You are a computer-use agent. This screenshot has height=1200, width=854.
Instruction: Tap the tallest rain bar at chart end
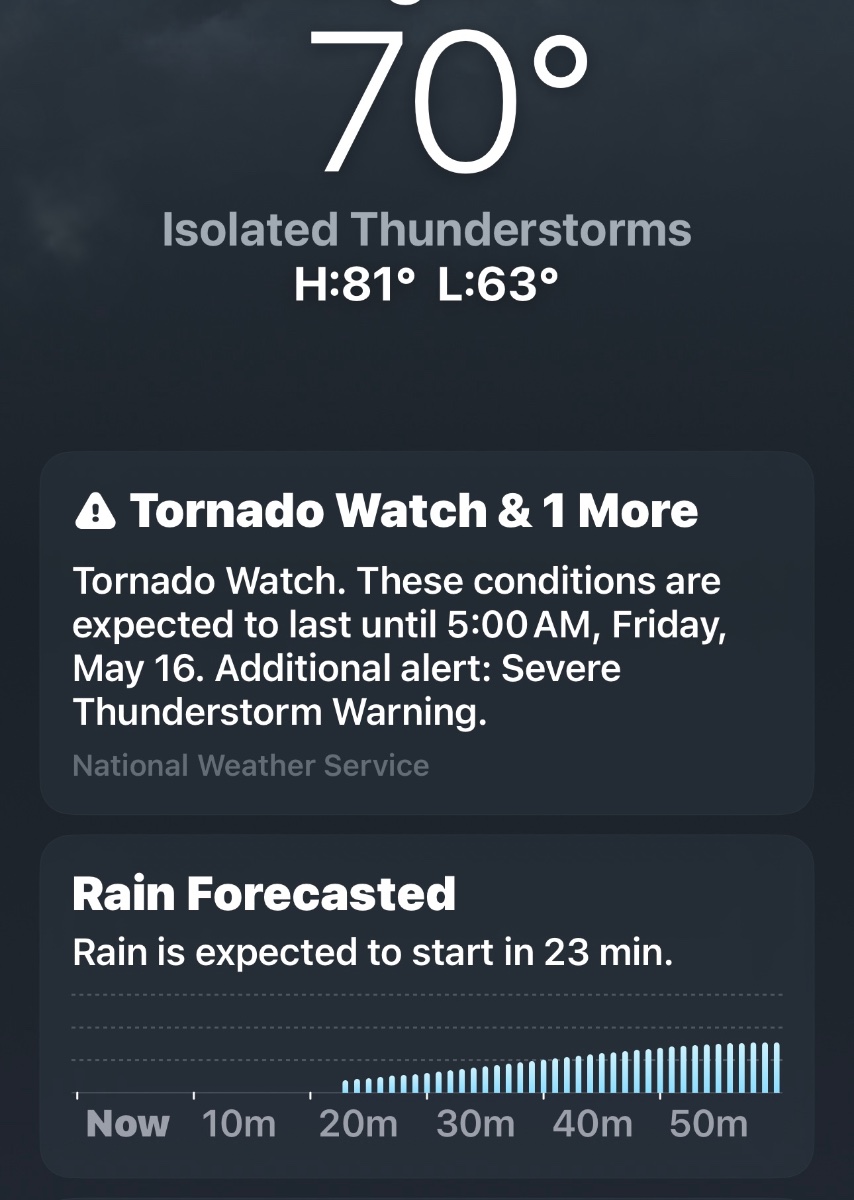776,1069
